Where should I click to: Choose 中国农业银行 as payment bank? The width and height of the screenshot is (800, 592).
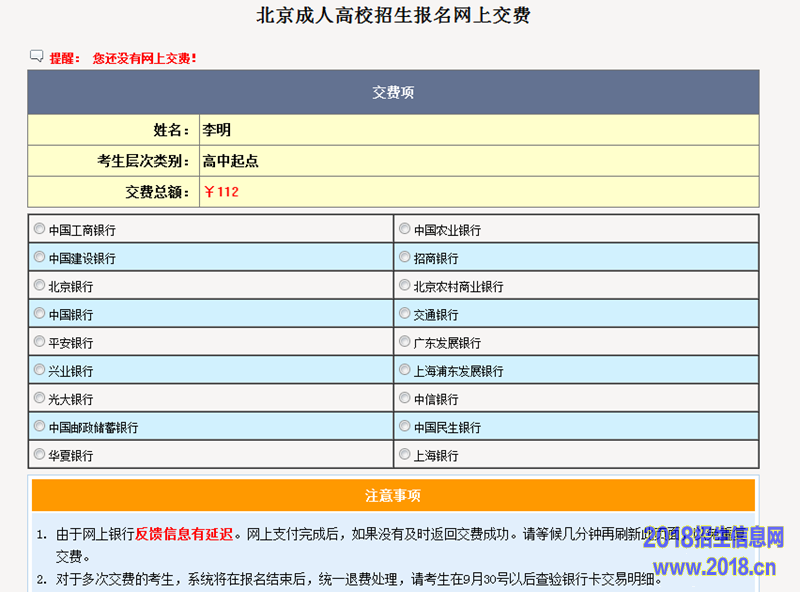pos(405,229)
